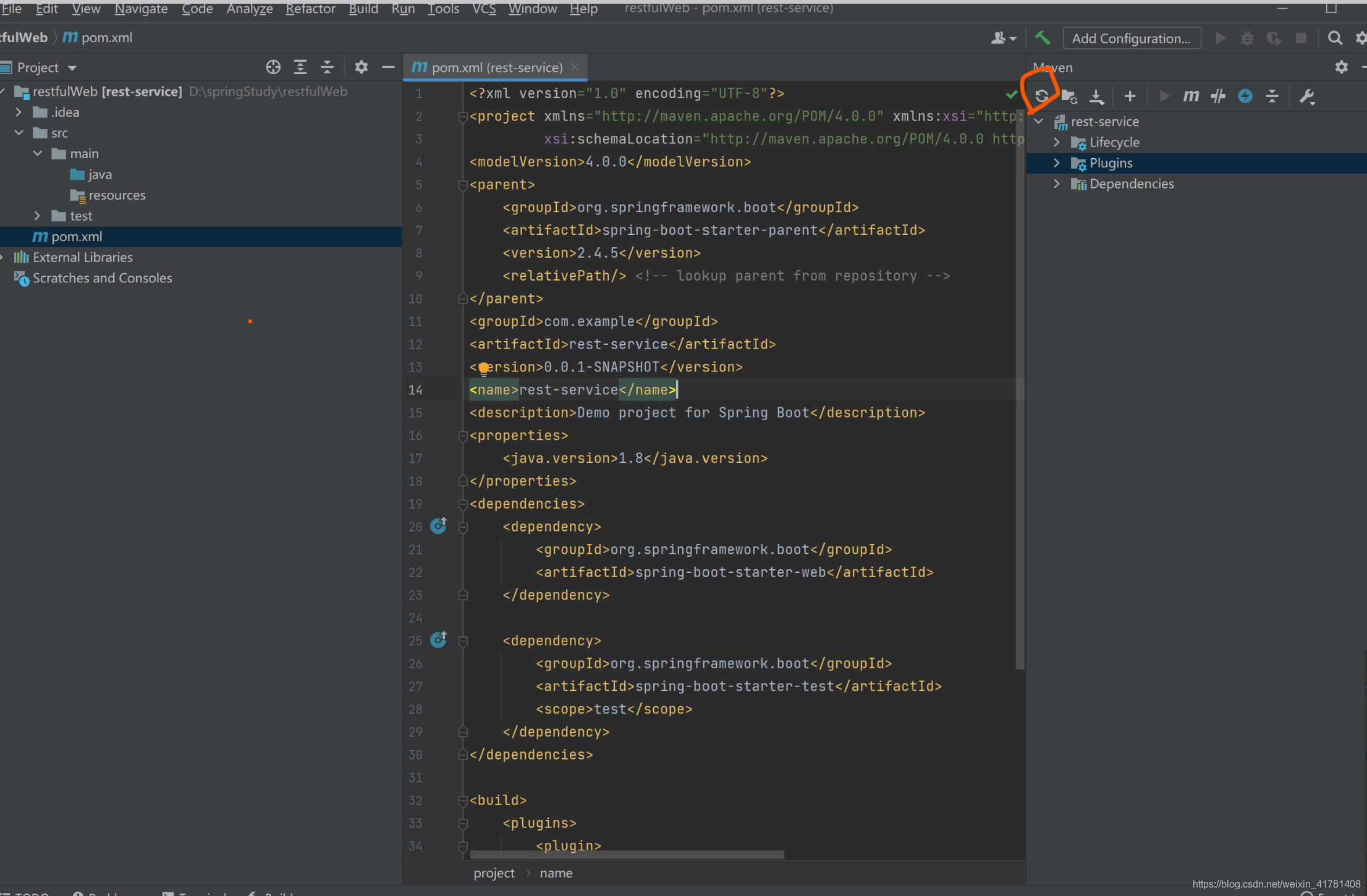Click 'name' in the breadcrumb bar
The width and height of the screenshot is (1367, 896).
556,873
